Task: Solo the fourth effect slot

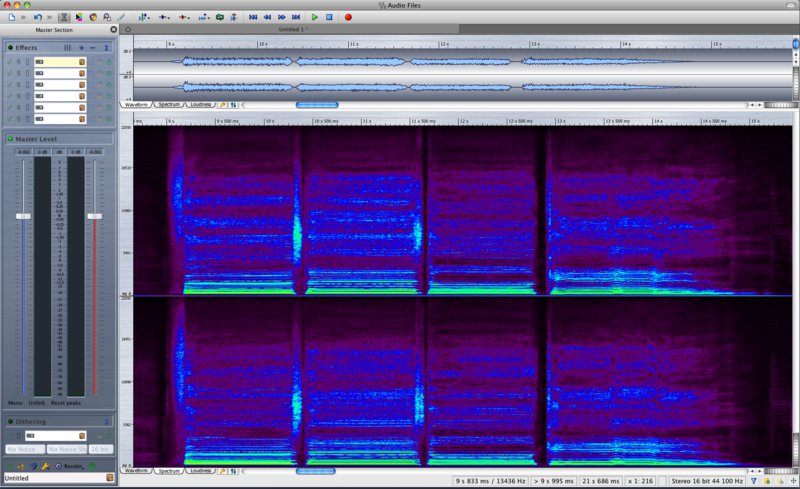Action: click(19, 96)
